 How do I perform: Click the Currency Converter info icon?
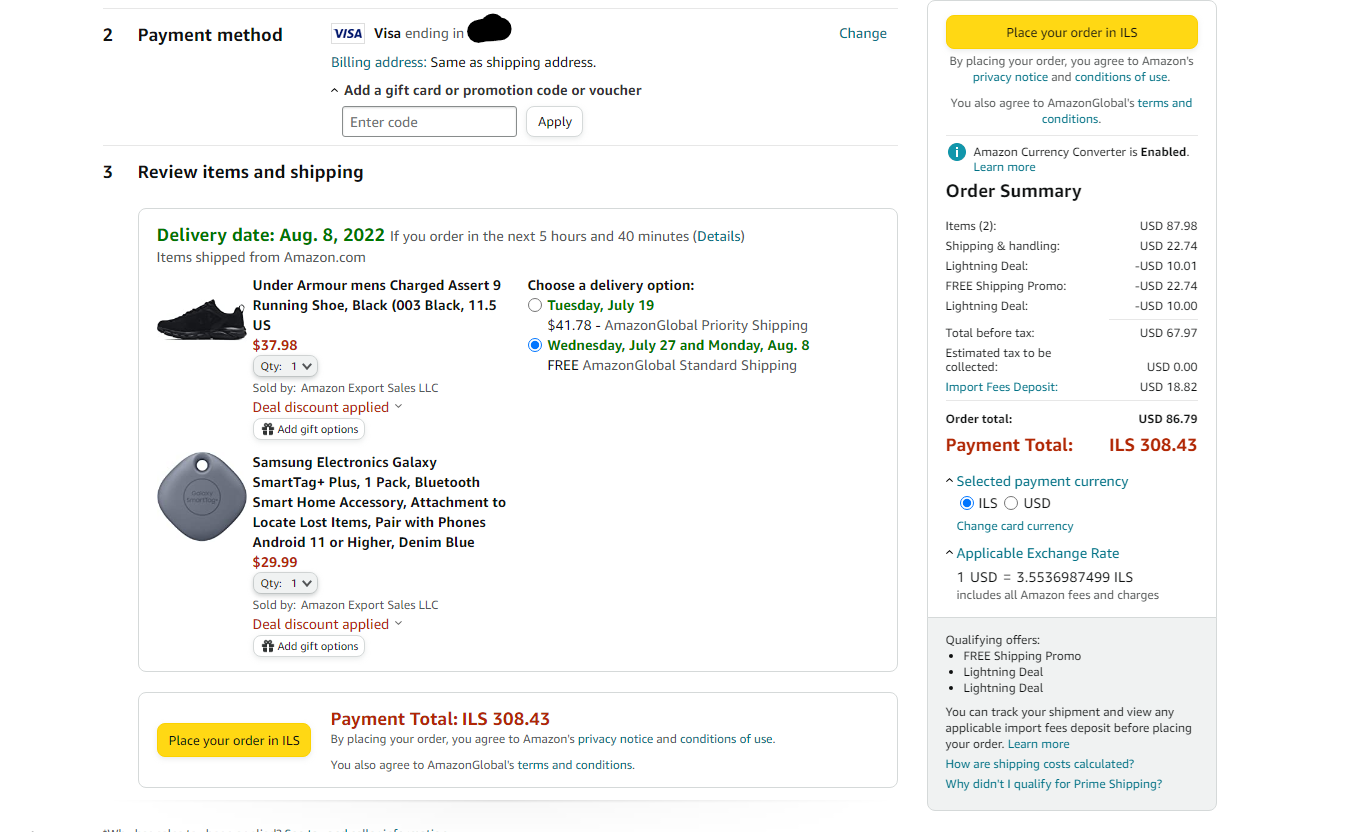click(957, 152)
